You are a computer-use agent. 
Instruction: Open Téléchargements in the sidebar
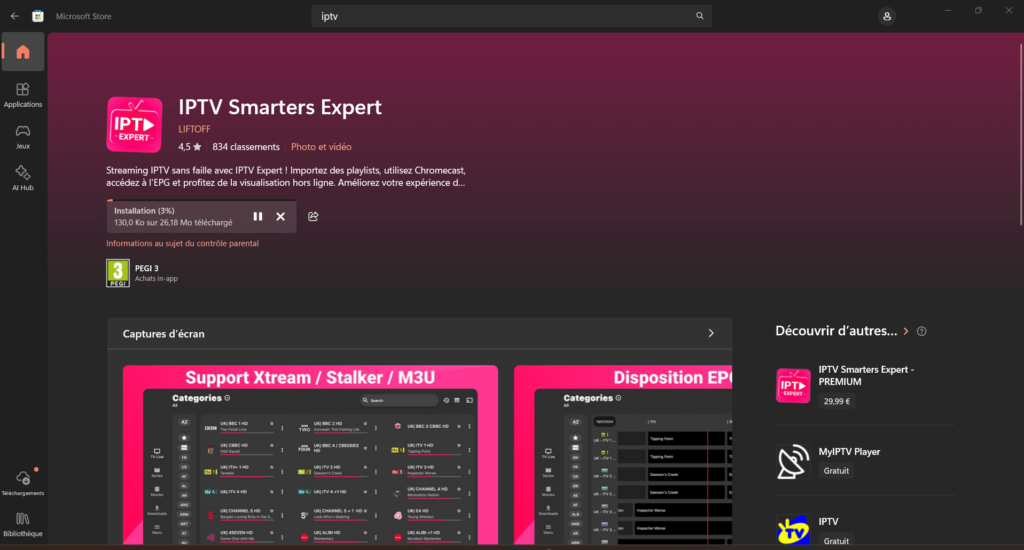[23, 483]
